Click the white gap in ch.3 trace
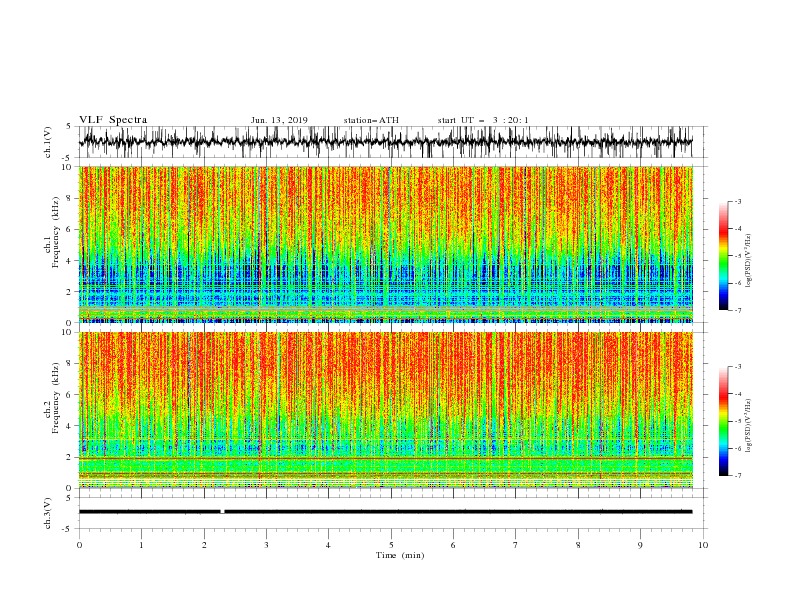Image resolution: width=792 pixels, height=612 pixels. 222,512
